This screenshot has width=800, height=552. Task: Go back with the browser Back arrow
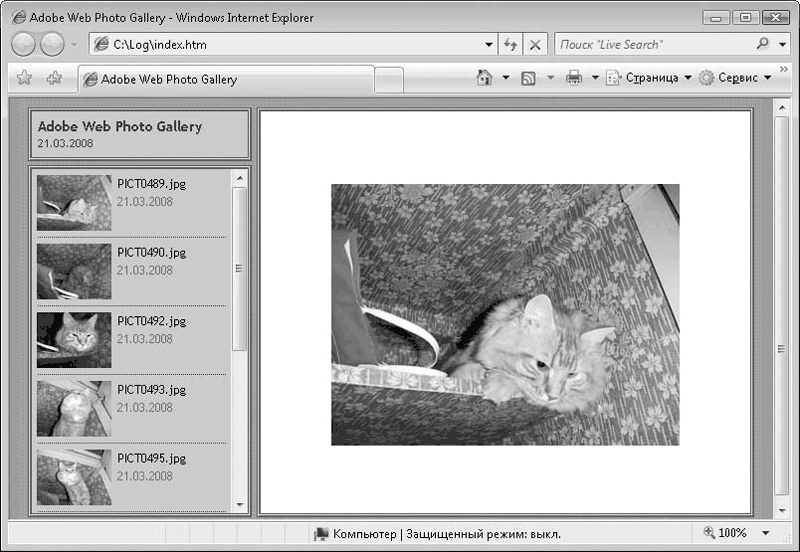pos(23,44)
